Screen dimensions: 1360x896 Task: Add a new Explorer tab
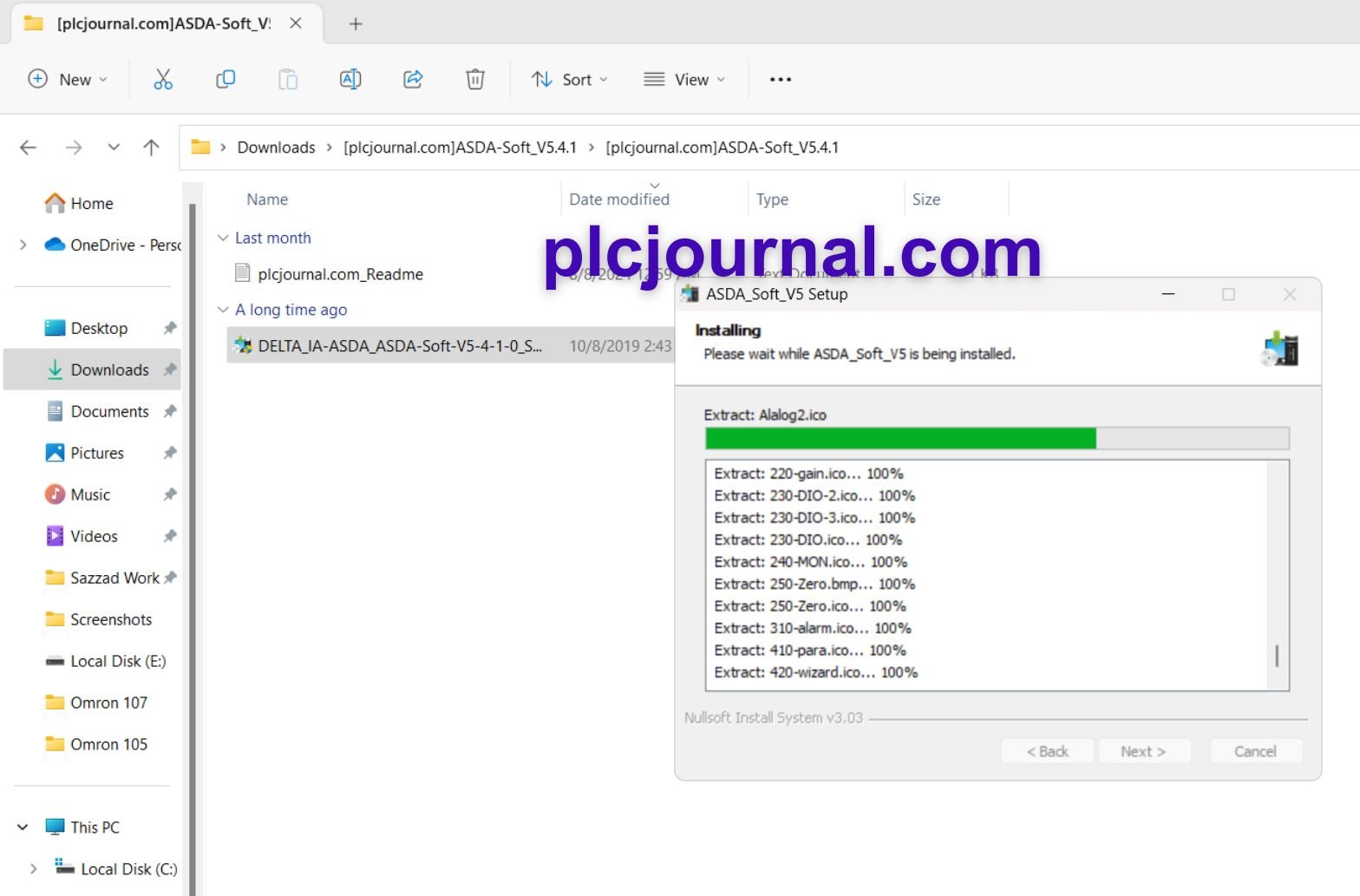[x=356, y=24]
